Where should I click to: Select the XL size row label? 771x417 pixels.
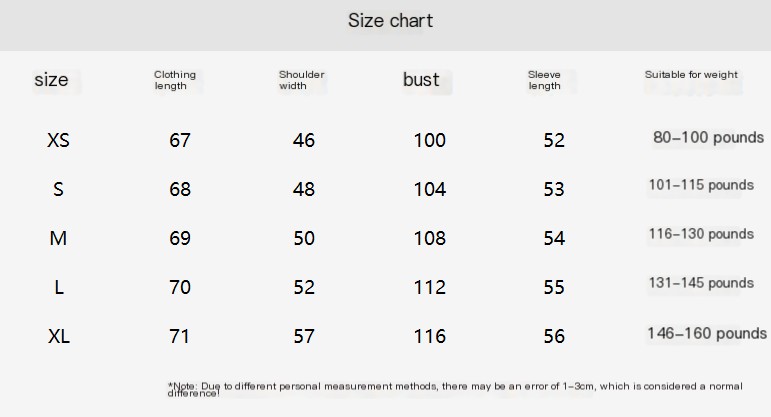(x=59, y=336)
